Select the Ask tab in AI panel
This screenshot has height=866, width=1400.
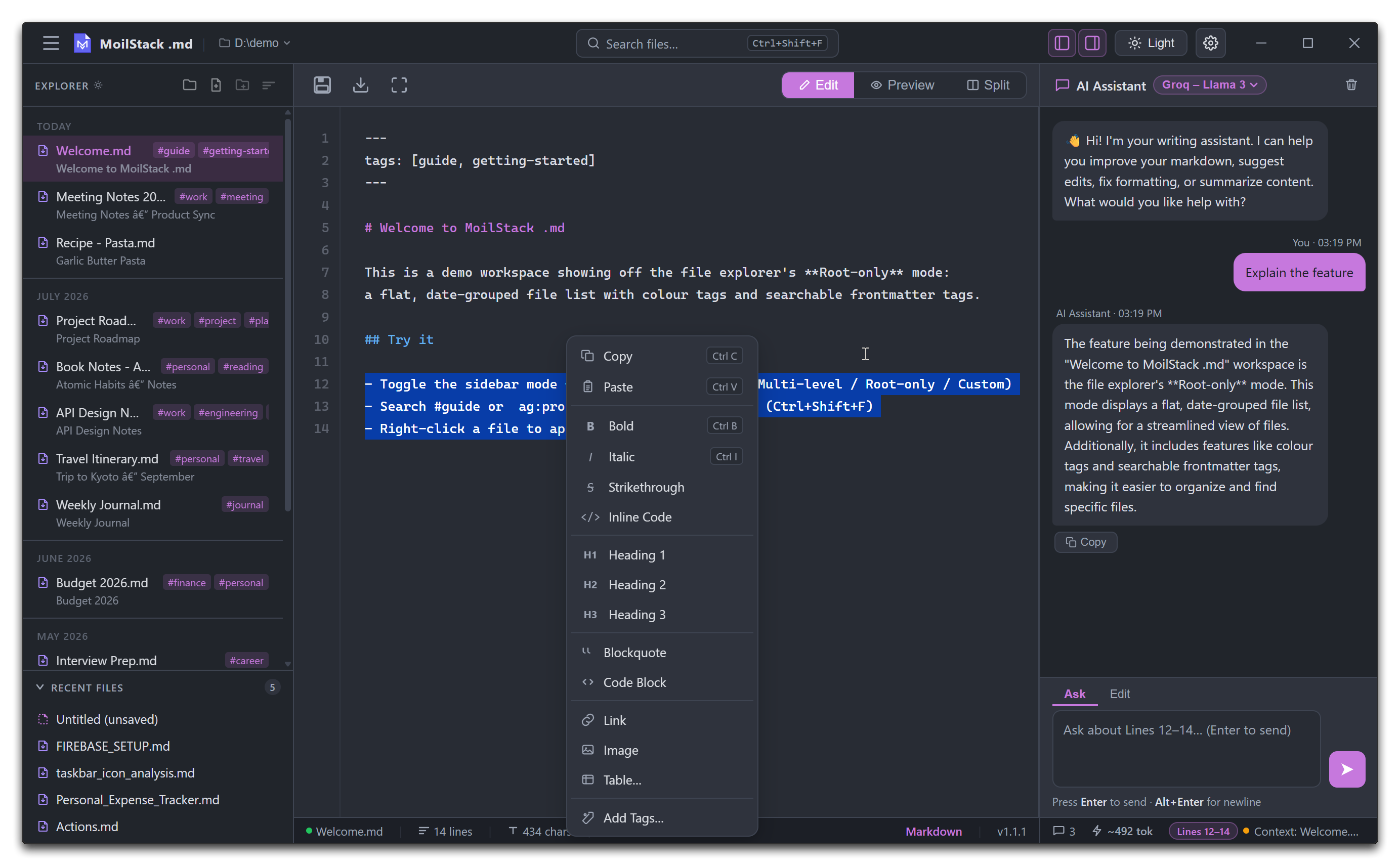click(1074, 694)
